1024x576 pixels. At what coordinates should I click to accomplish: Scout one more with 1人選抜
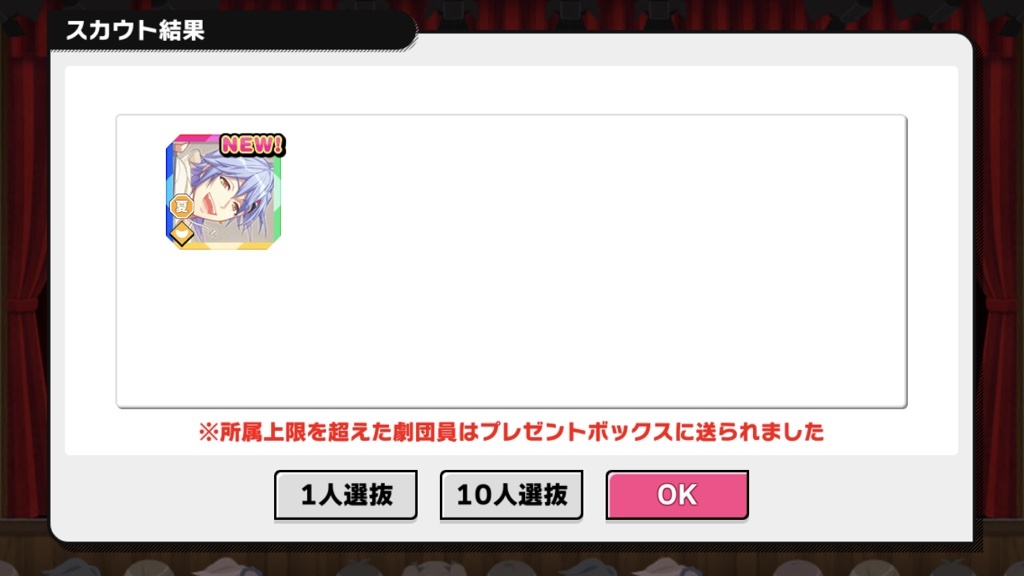tap(345, 494)
